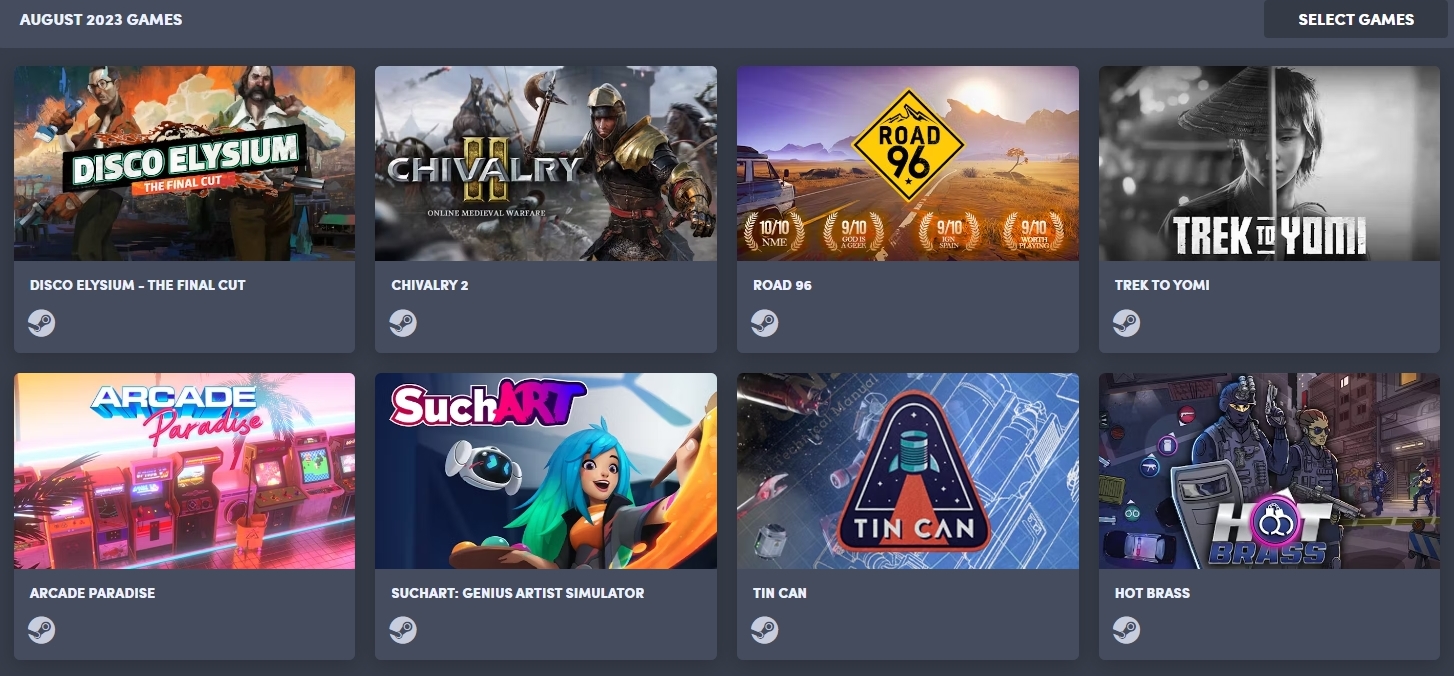
Task: Click the Disco Elysium - The Final Cut title
Action: [138, 285]
